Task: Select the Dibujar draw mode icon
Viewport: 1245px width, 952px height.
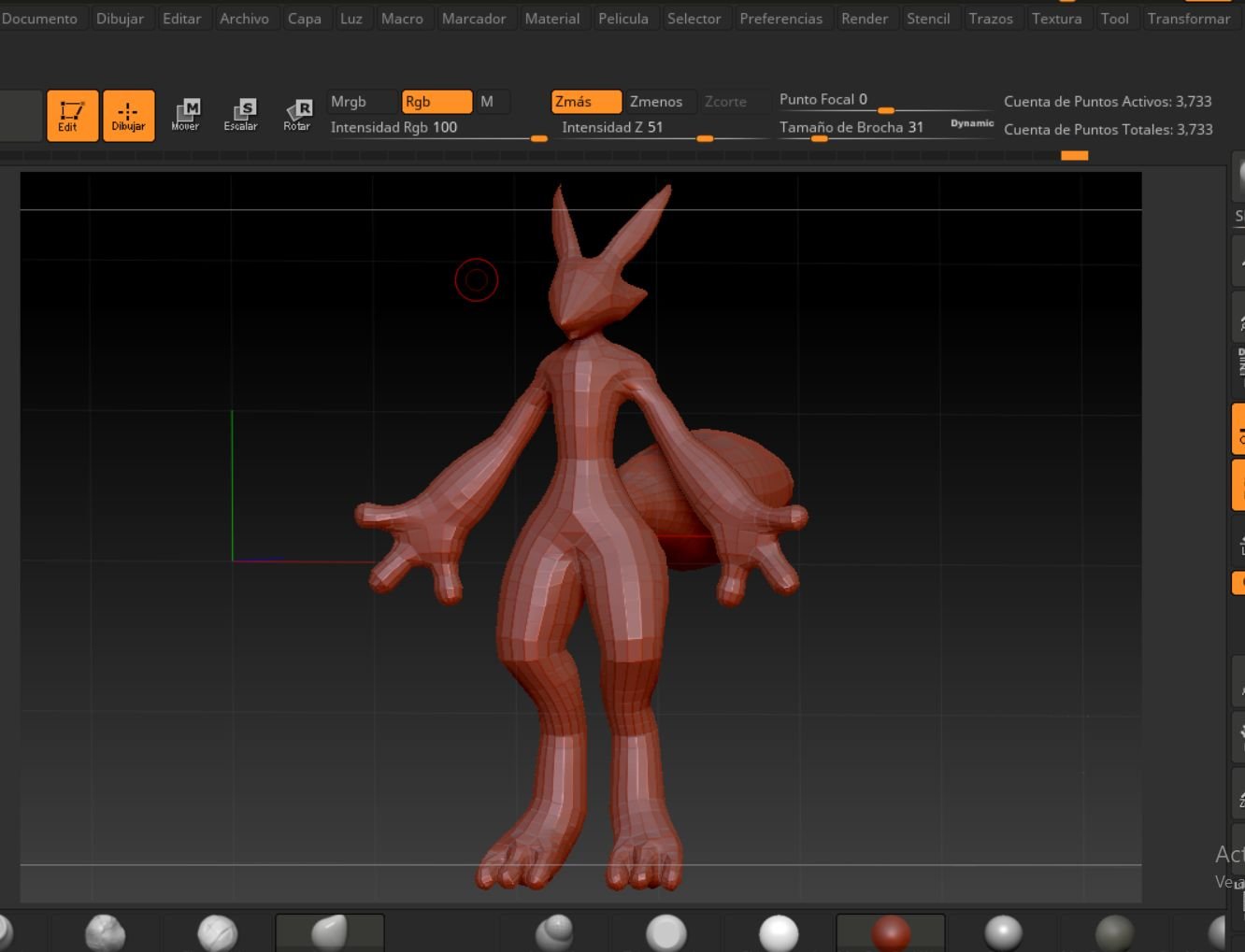Action: pos(128,116)
